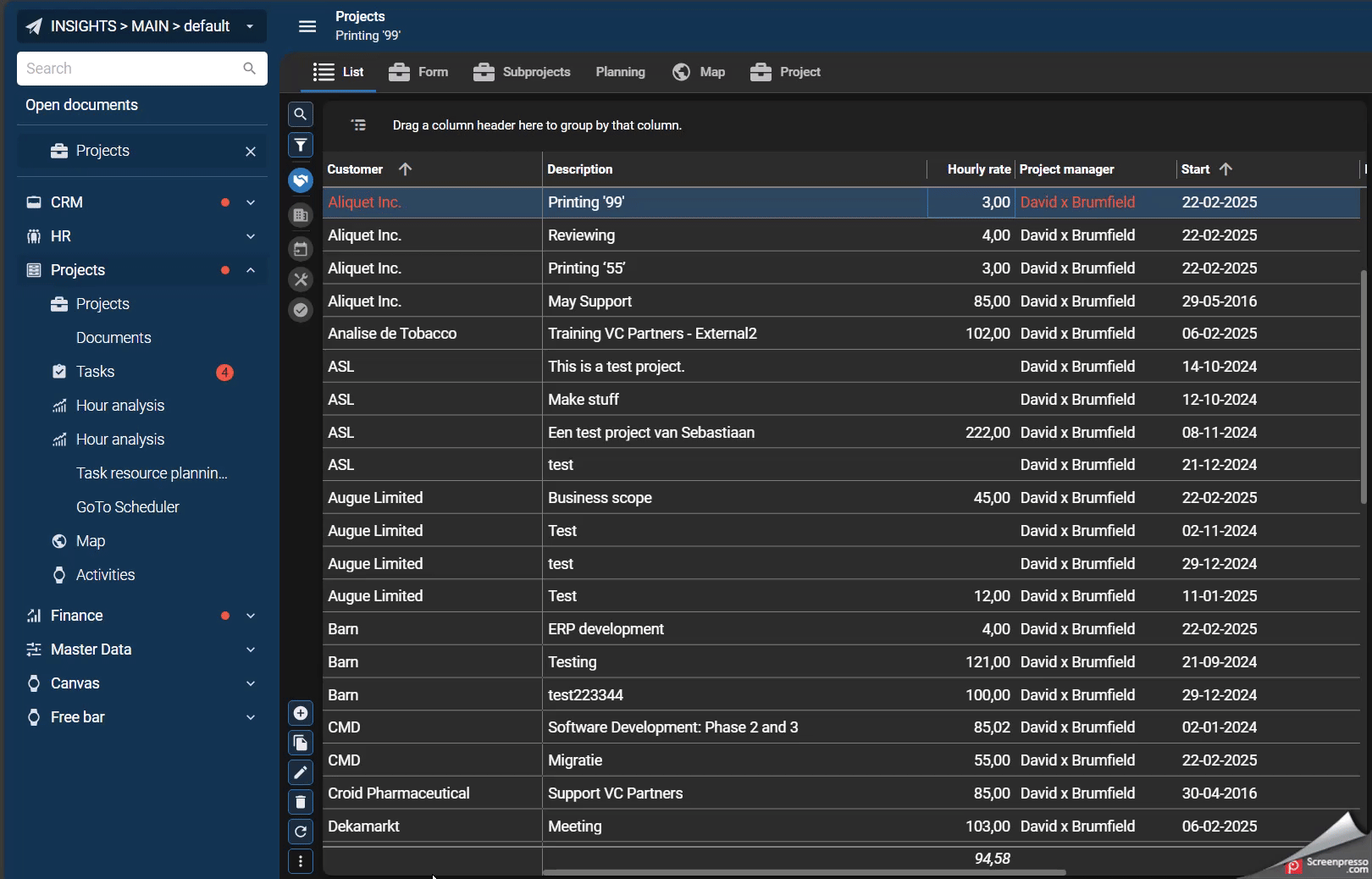Click the pencil edit icon
1372x879 pixels.
(301, 772)
